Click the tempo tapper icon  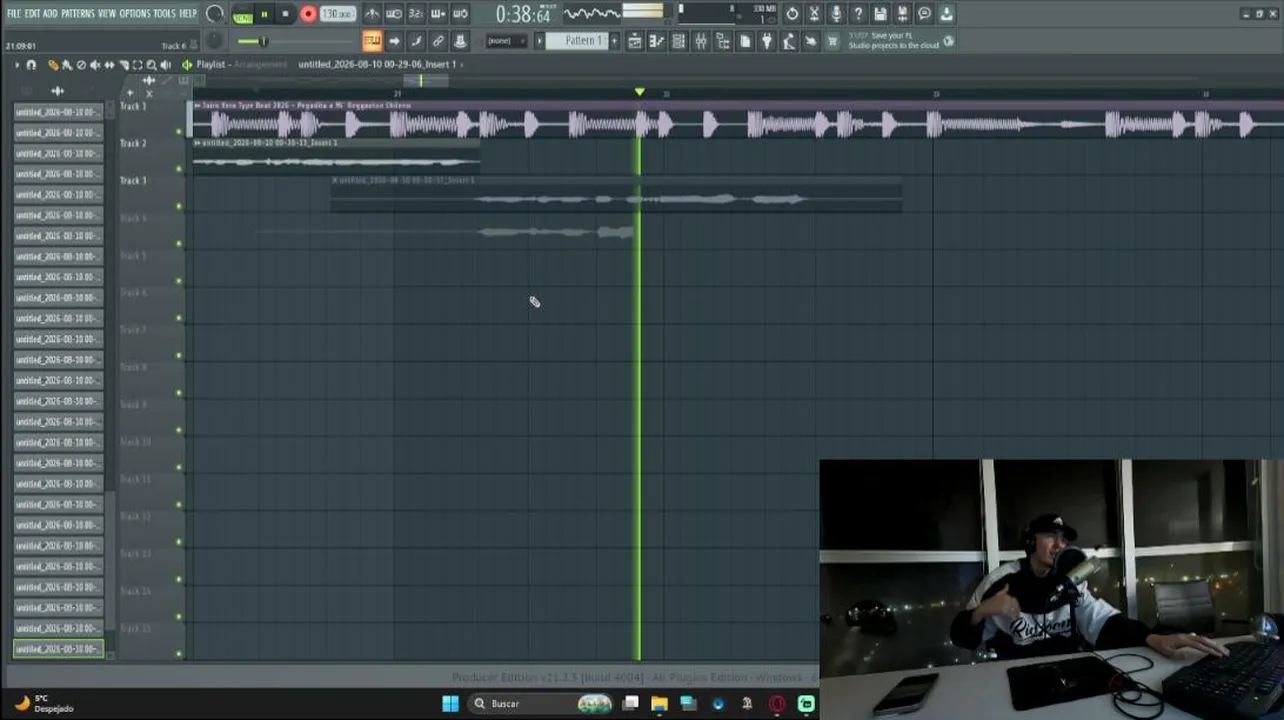coord(789,41)
